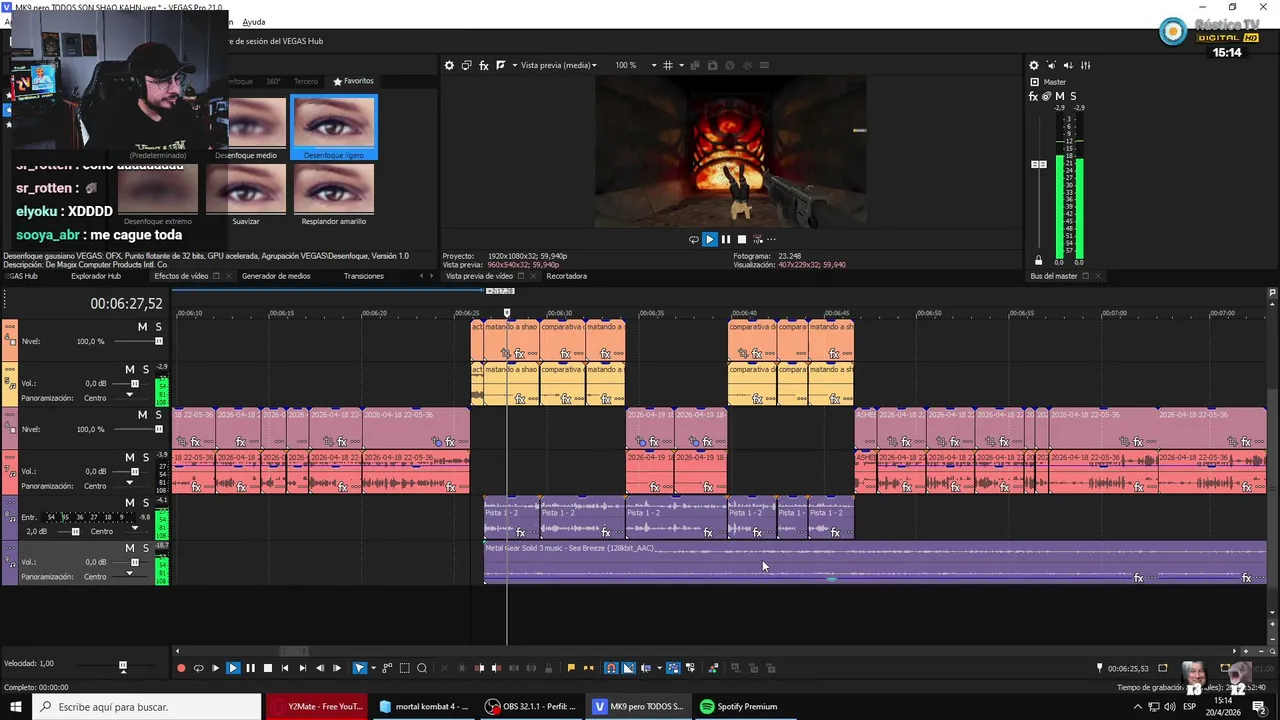Open Y2Mate taskbar window
Screen dimensions: 1280x720
[x=319, y=706]
